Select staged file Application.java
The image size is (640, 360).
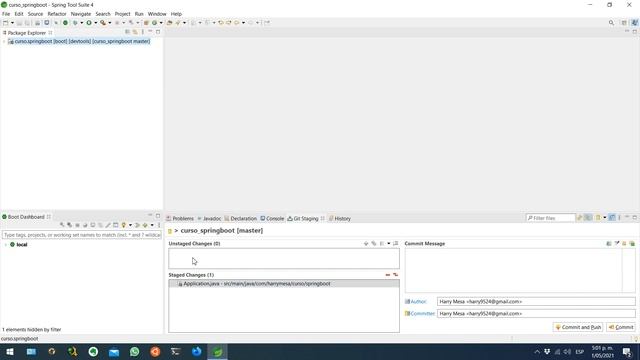point(284,283)
